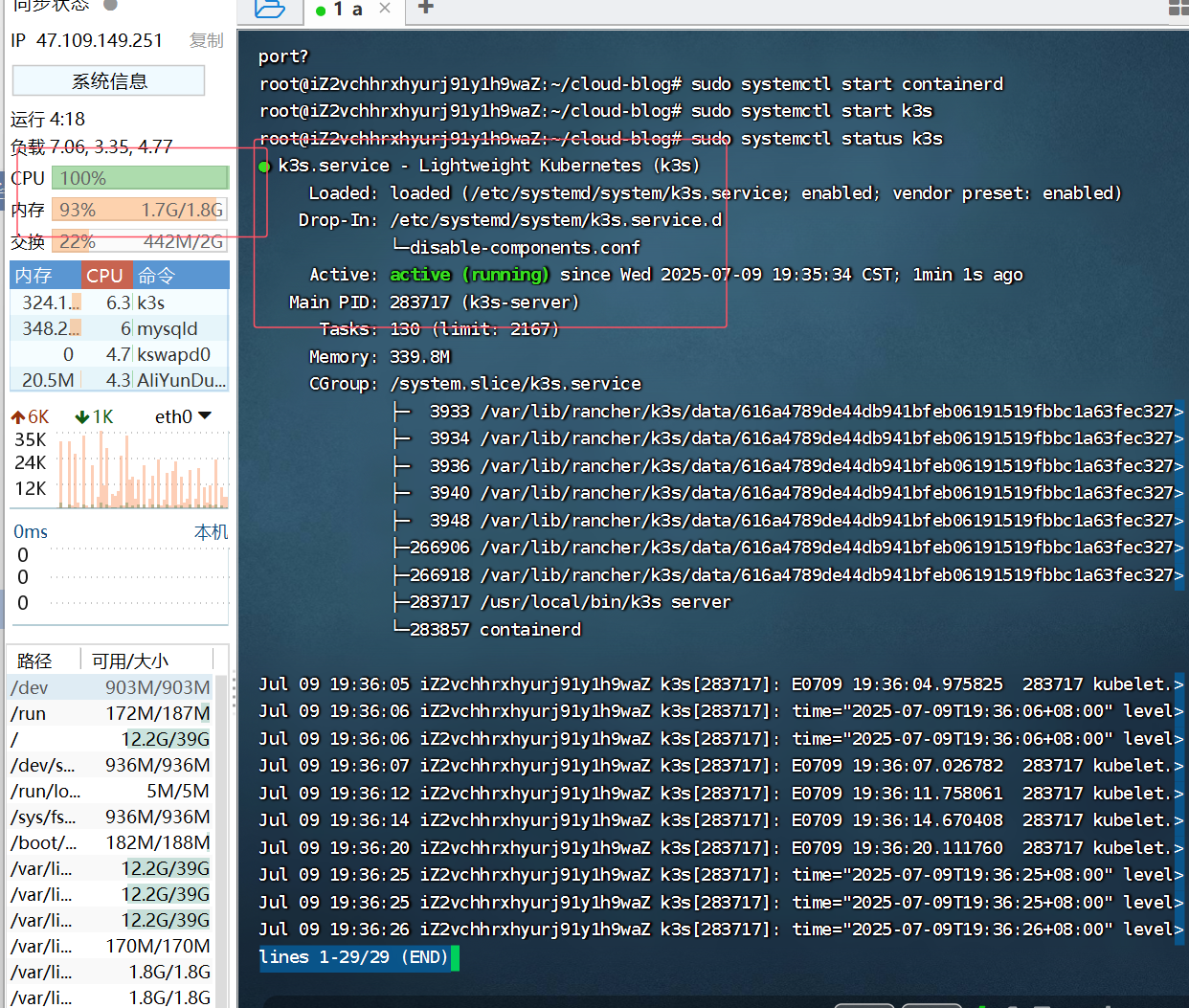Open the 系统信息 system info button
The width and height of the screenshot is (1189, 1008).
coord(109,80)
